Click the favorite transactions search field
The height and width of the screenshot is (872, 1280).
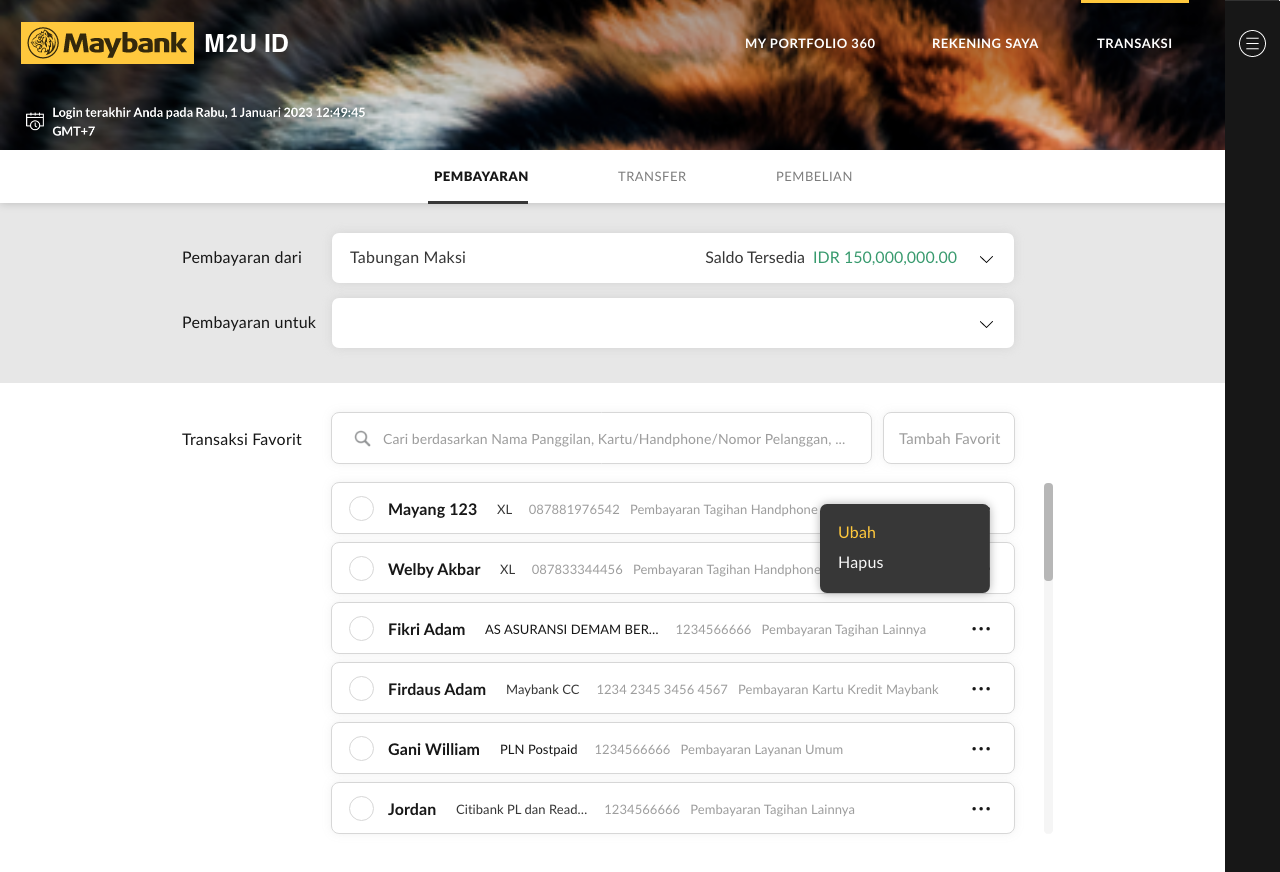pyautogui.click(x=612, y=439)
